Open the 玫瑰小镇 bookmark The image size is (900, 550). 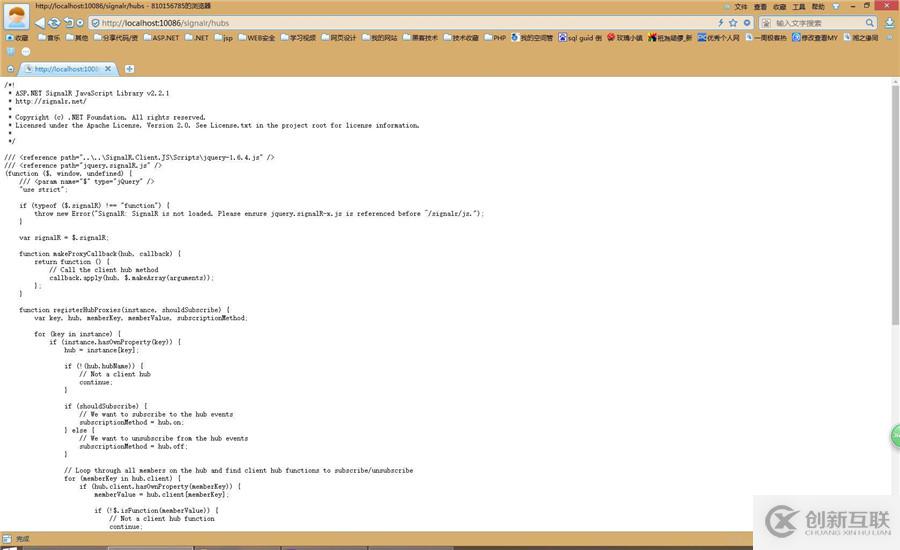pyautogui.click(x=625, y=37)
